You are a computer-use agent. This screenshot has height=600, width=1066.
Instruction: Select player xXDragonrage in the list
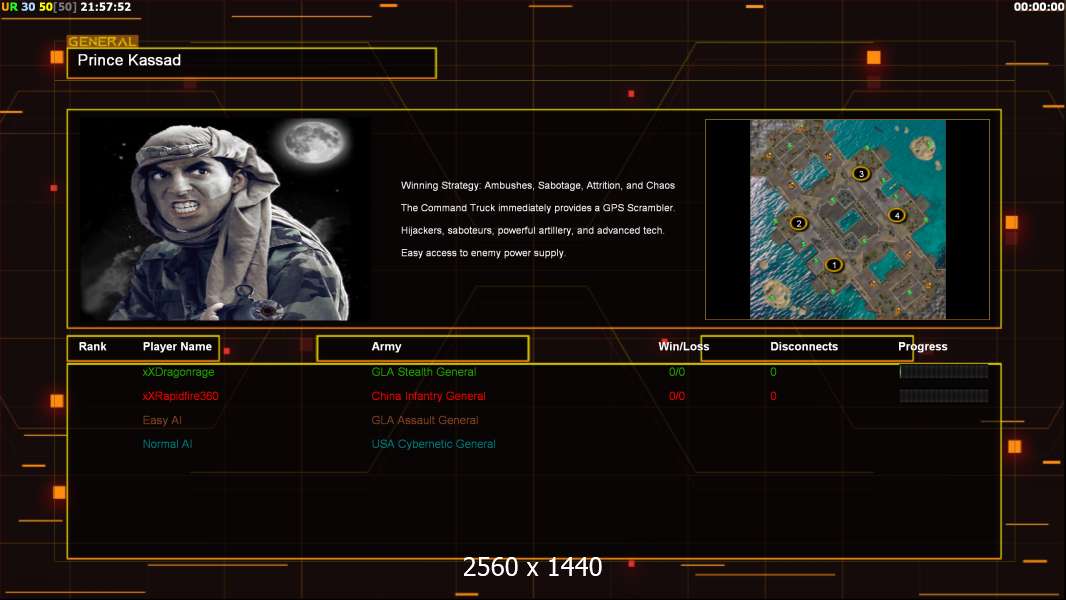click(x=178, y=372)
